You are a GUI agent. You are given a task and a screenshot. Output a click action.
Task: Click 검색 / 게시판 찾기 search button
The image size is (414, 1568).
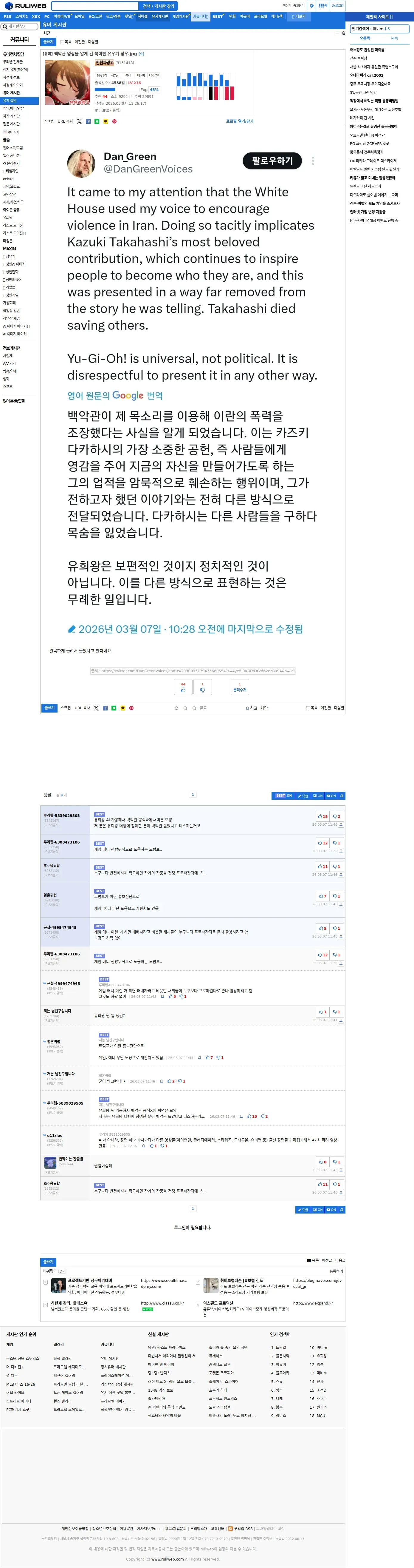click(x=158, y=6)
